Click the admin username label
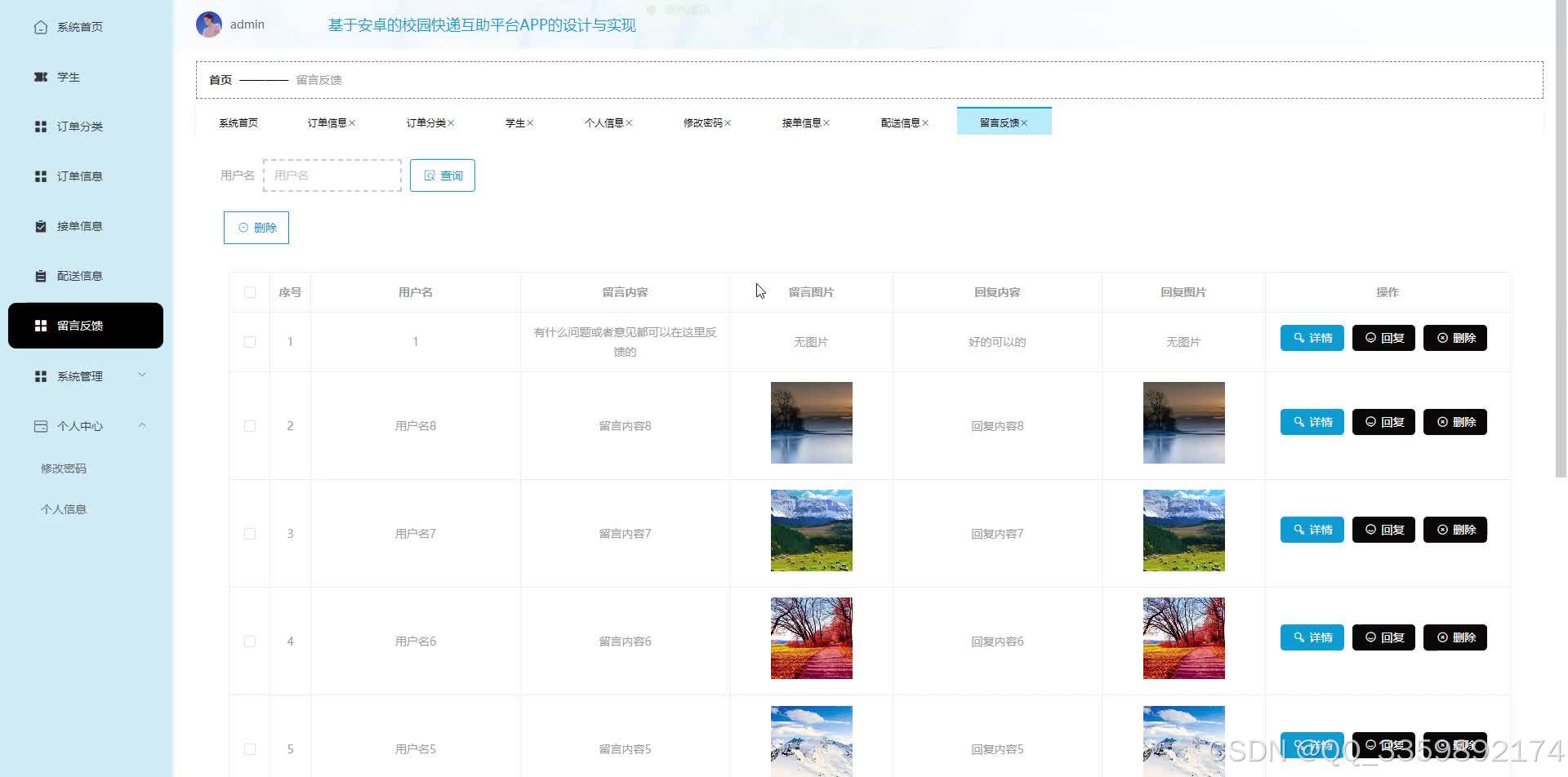 pyautogui.click(x=247, y=24)
